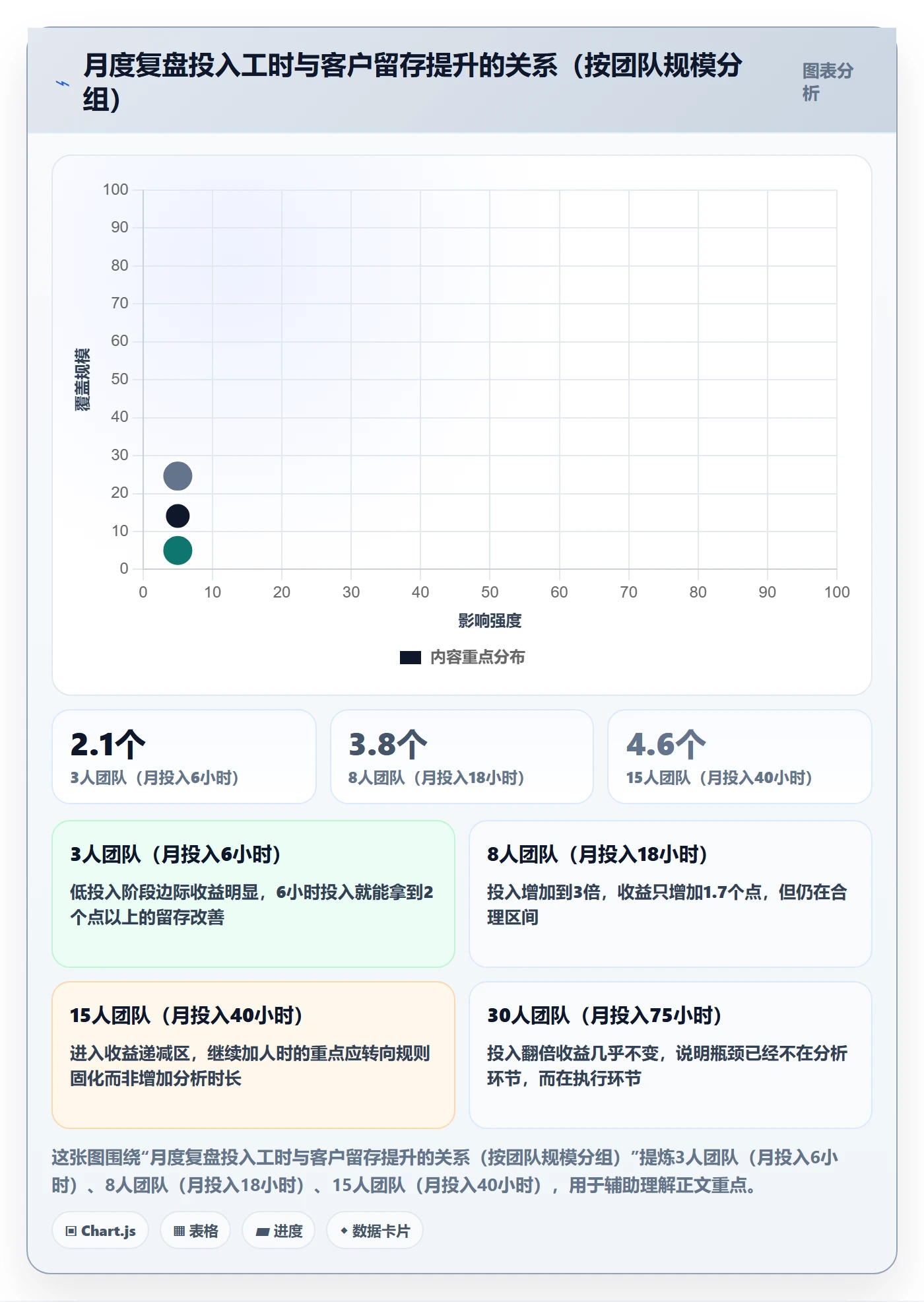Click the dark legend color box

(411, 658)
